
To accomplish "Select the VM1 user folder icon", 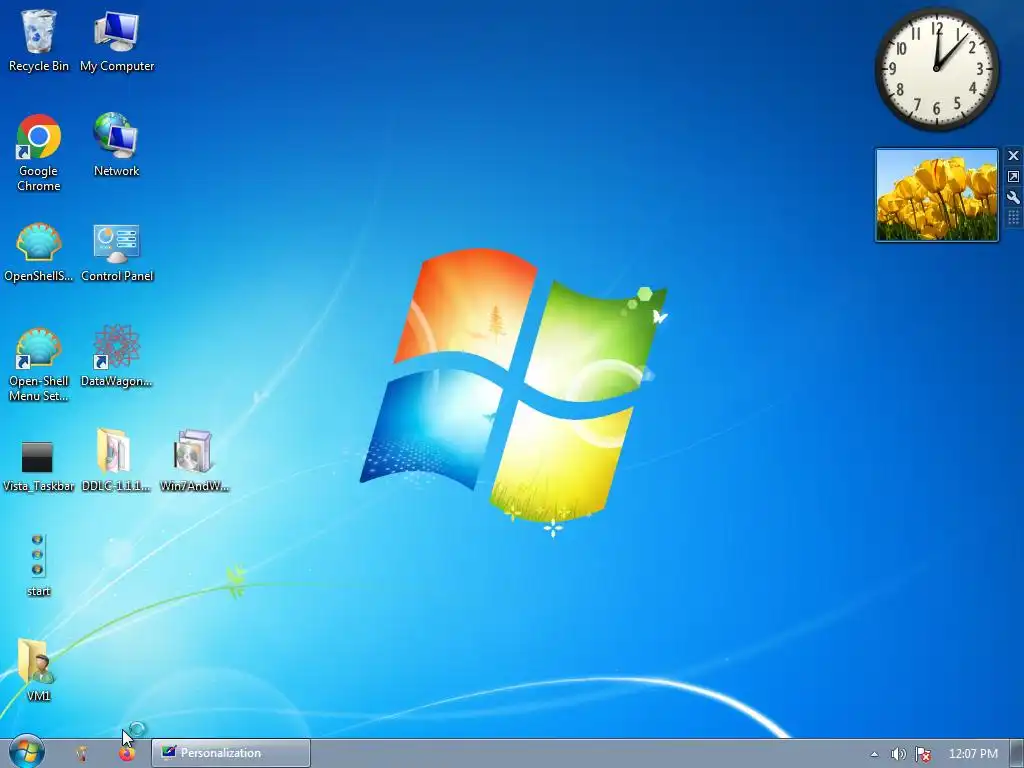I will [38, 670].
